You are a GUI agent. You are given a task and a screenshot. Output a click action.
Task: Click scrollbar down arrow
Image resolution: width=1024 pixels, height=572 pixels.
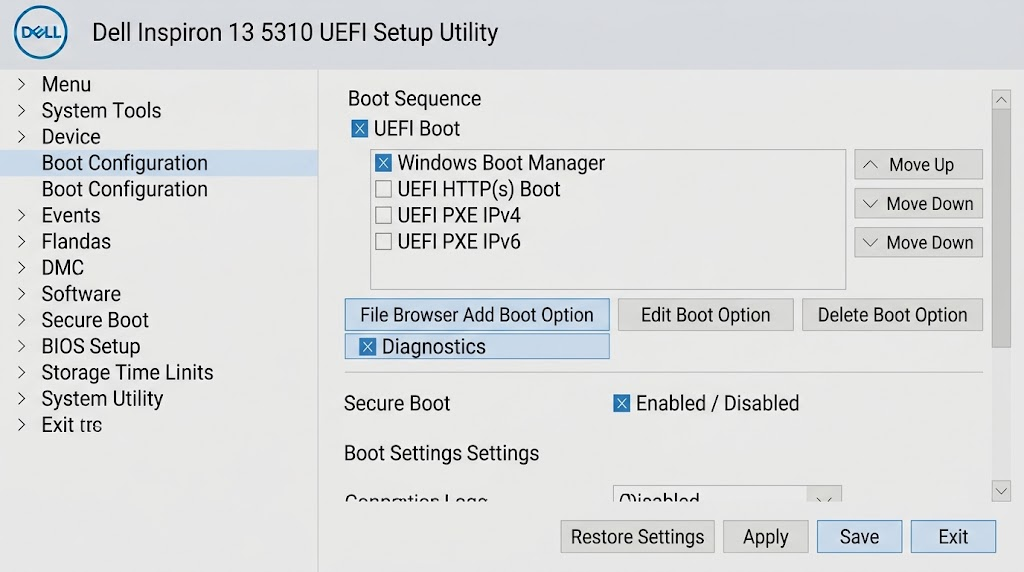(1001, 491)
